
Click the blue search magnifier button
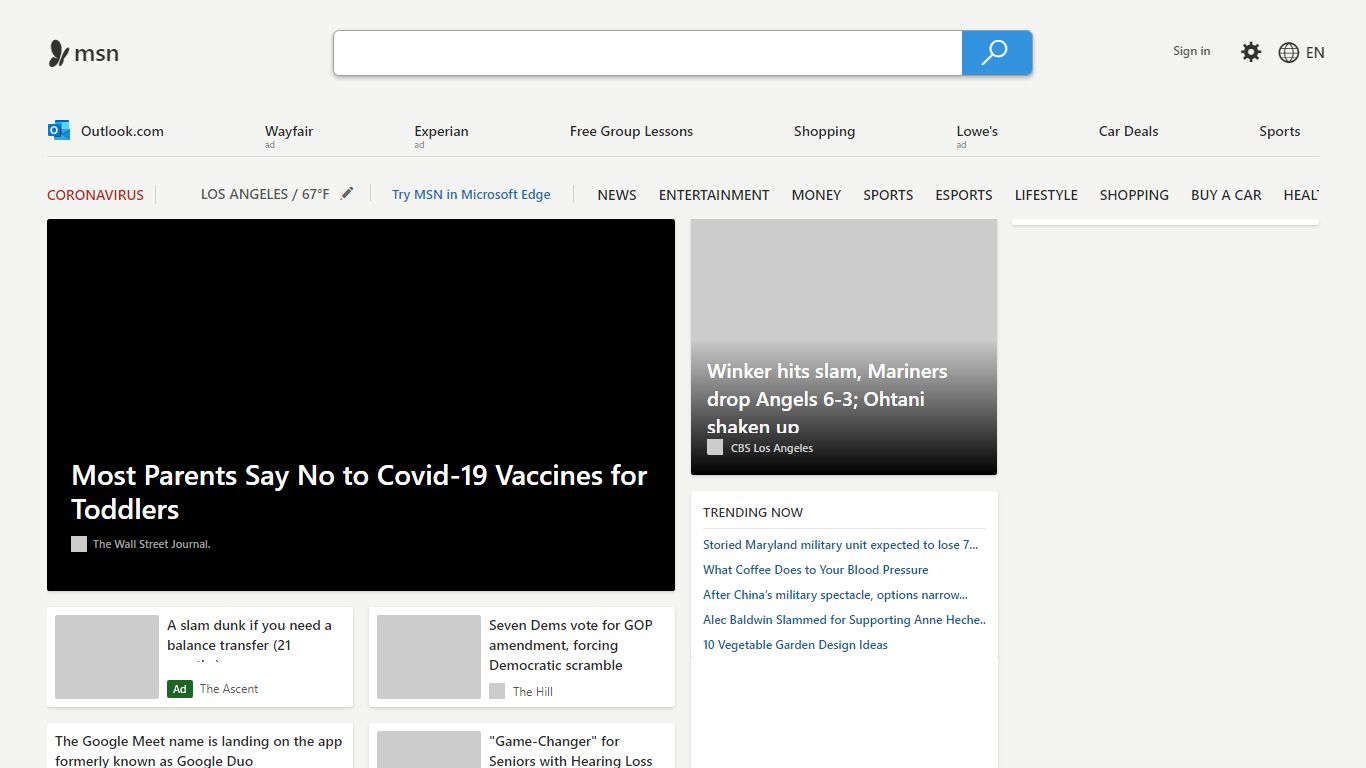(x=996, y=53)
